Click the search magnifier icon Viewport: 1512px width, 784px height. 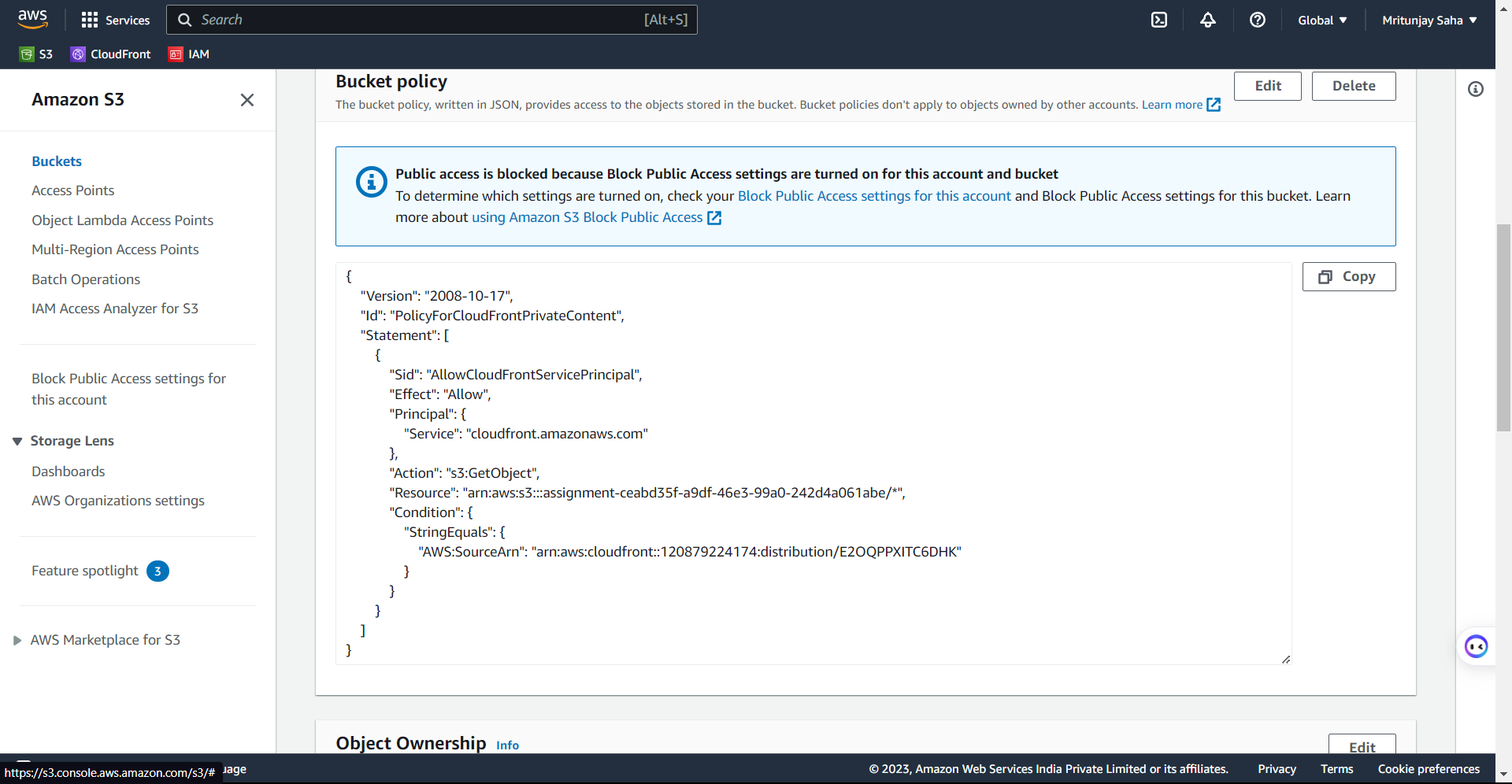185,20
